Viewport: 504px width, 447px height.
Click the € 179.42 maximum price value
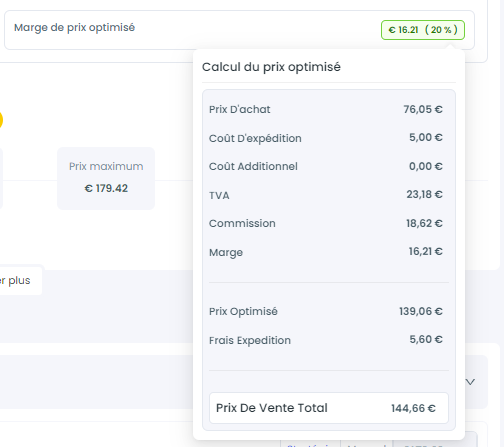click(106, 189)
